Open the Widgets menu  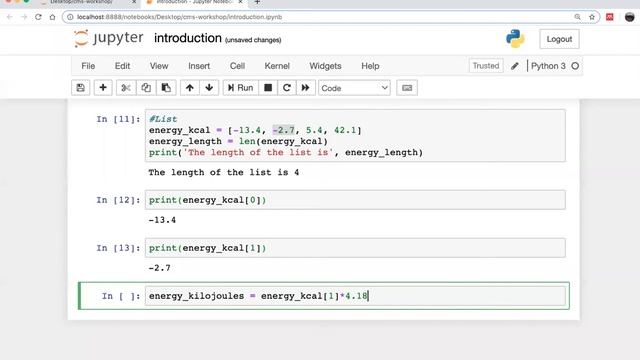(x=325, y=66)
